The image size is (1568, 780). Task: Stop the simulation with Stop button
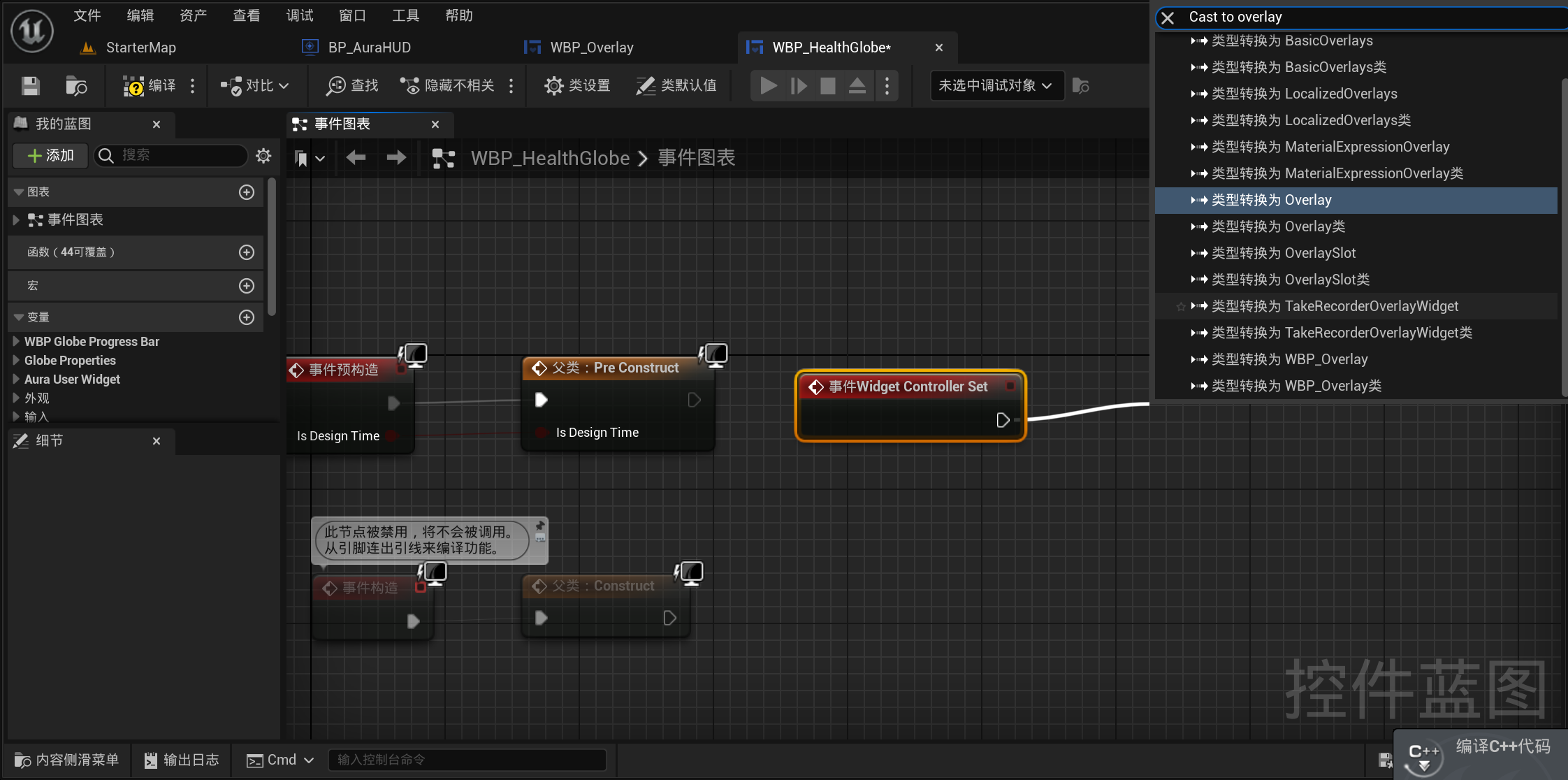pos(828,86)
